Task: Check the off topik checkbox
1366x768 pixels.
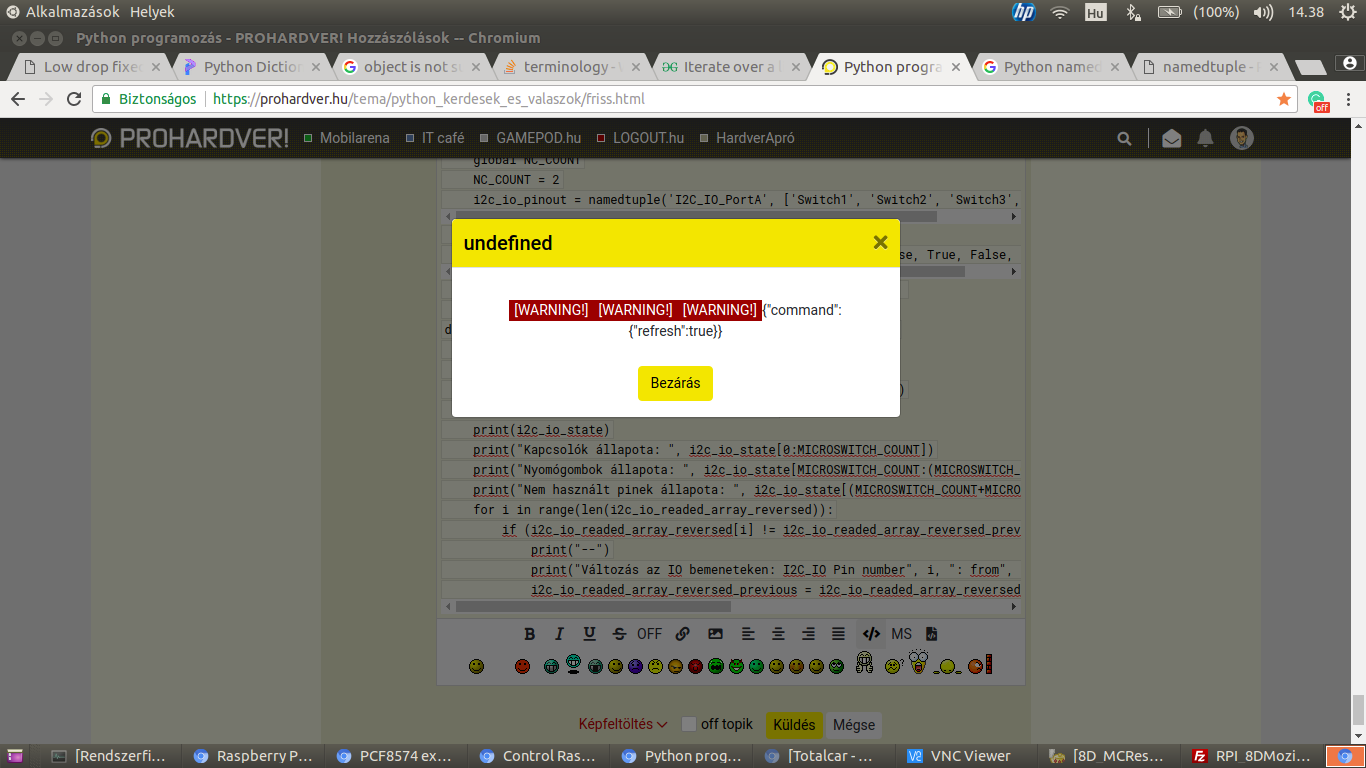Action: pyautogui.click(x=689, y=724)
